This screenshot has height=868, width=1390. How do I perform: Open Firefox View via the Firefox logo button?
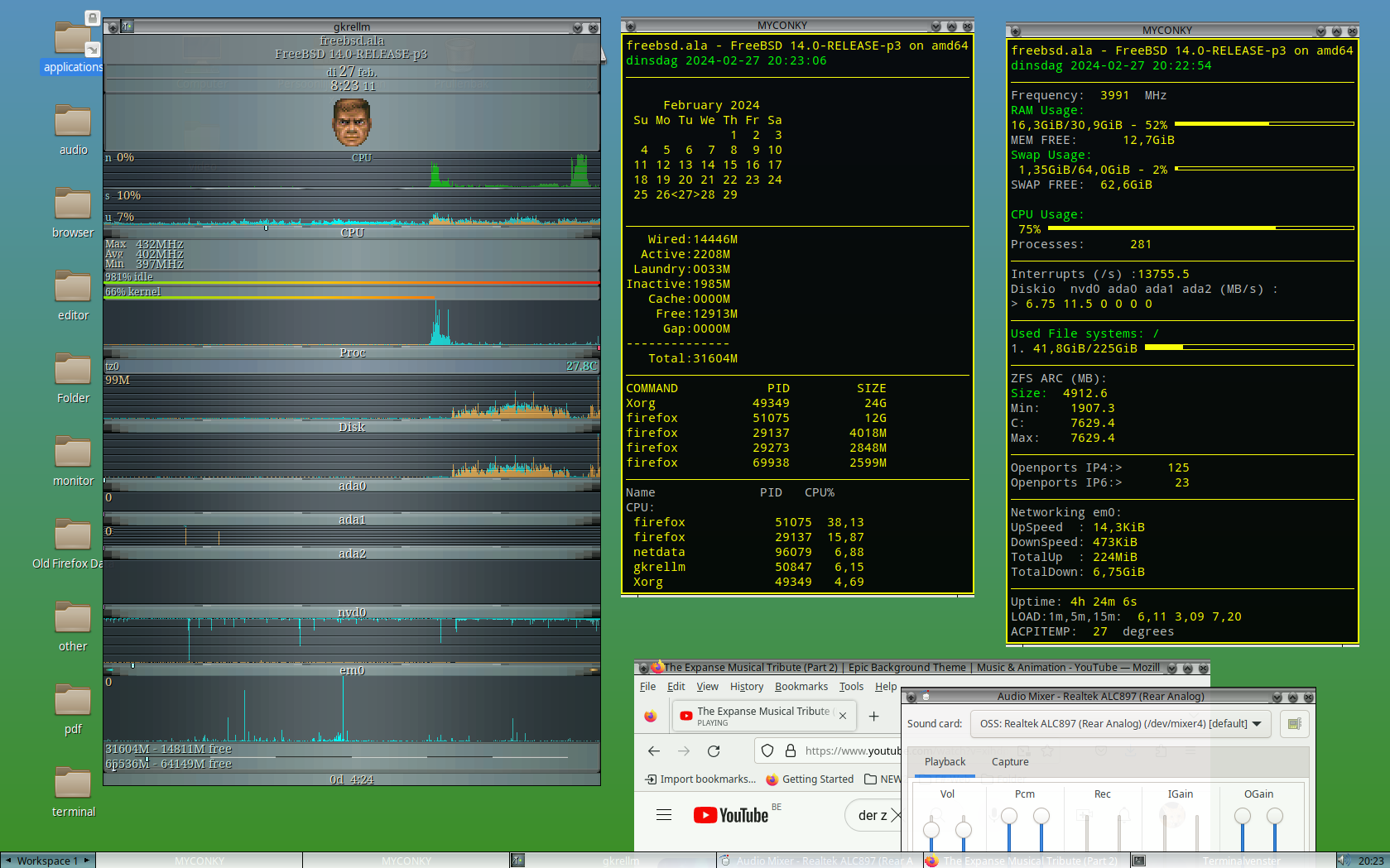(651, 716)
